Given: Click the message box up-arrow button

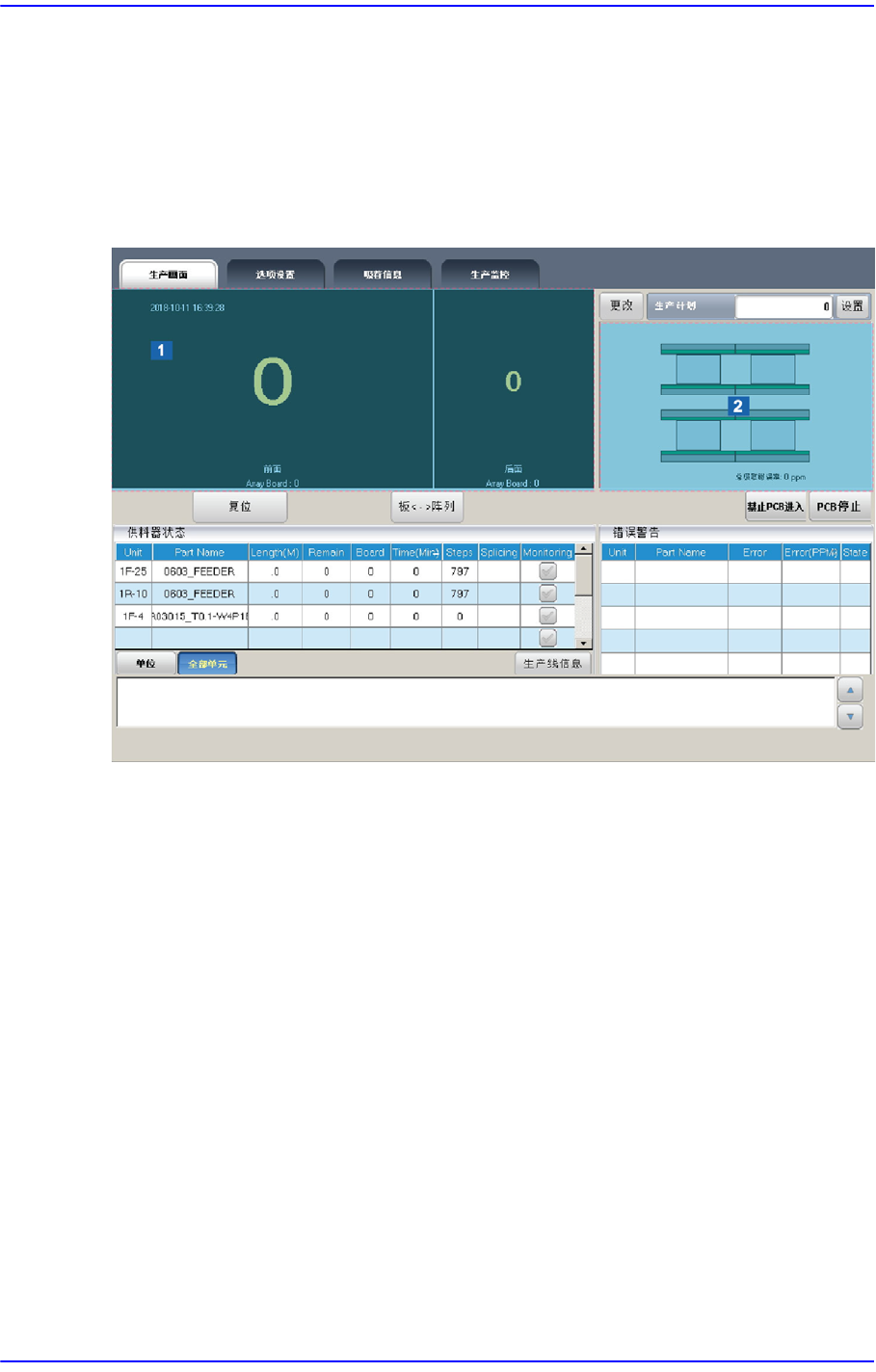Looking at the screenshot, I should [x=850, y=691].
